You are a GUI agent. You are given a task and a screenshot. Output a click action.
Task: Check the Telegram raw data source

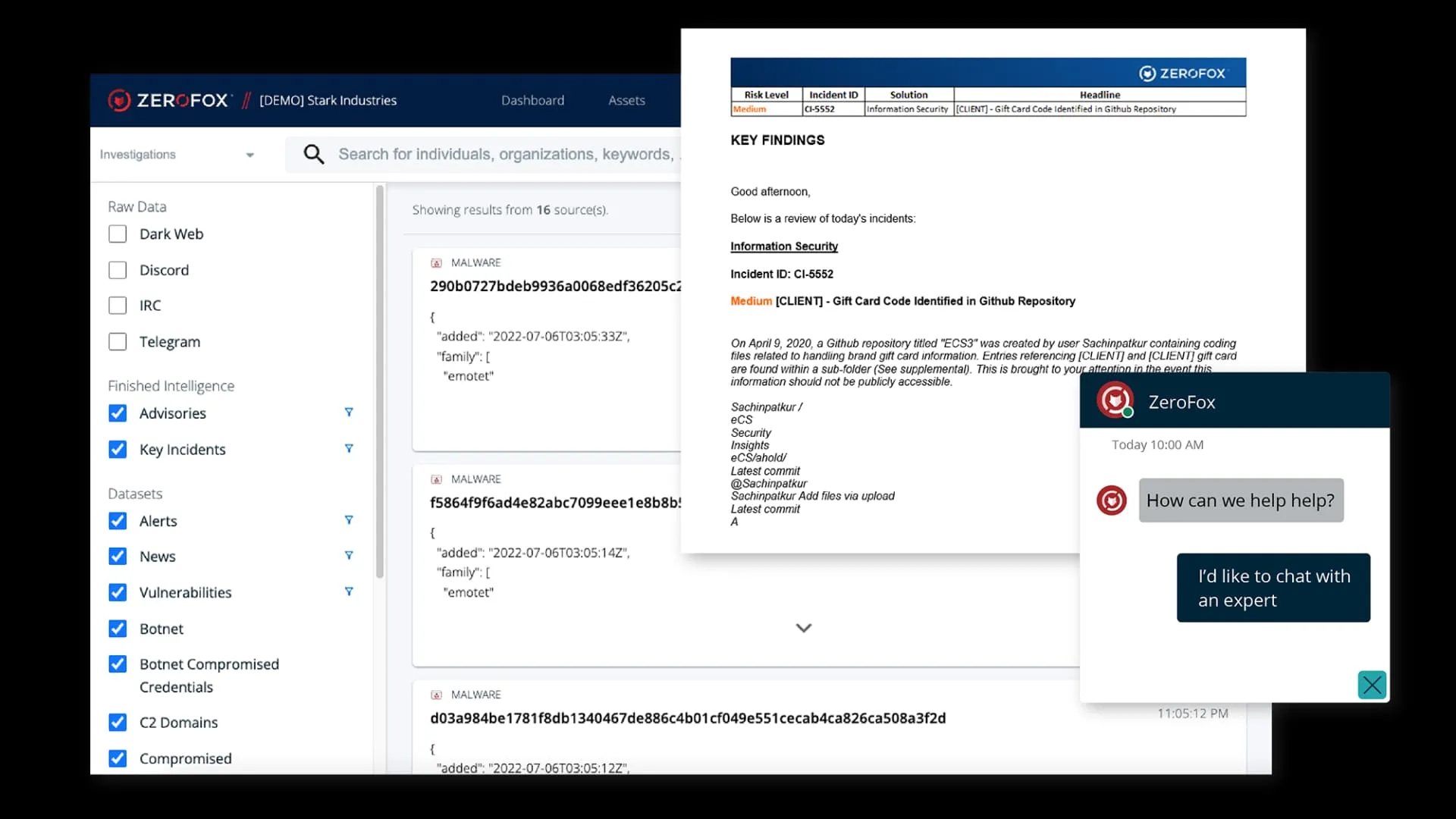[x=118, y=342]
